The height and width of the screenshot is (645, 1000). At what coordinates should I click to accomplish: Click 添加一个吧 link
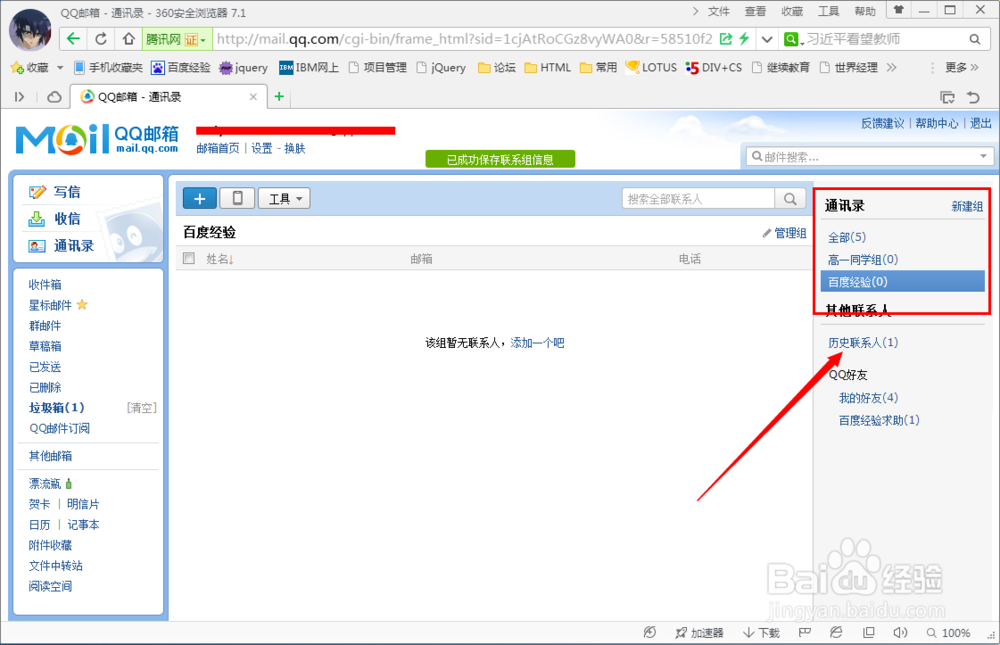click(x=537, y=343)
